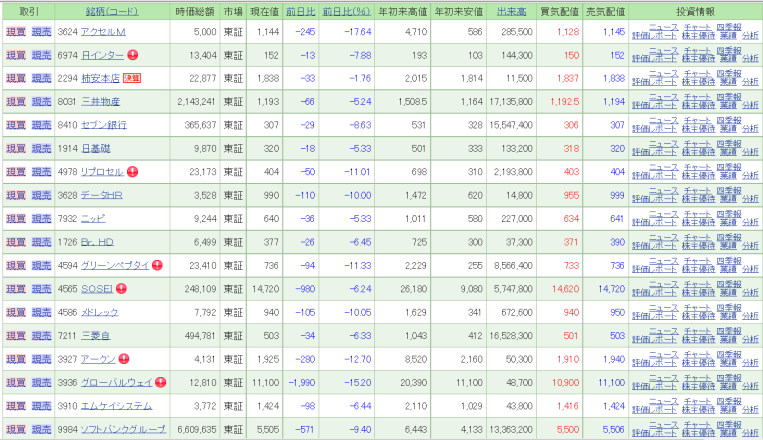
Task: Sort by 銘柄(コード) column header
Action: coord(112,12)
